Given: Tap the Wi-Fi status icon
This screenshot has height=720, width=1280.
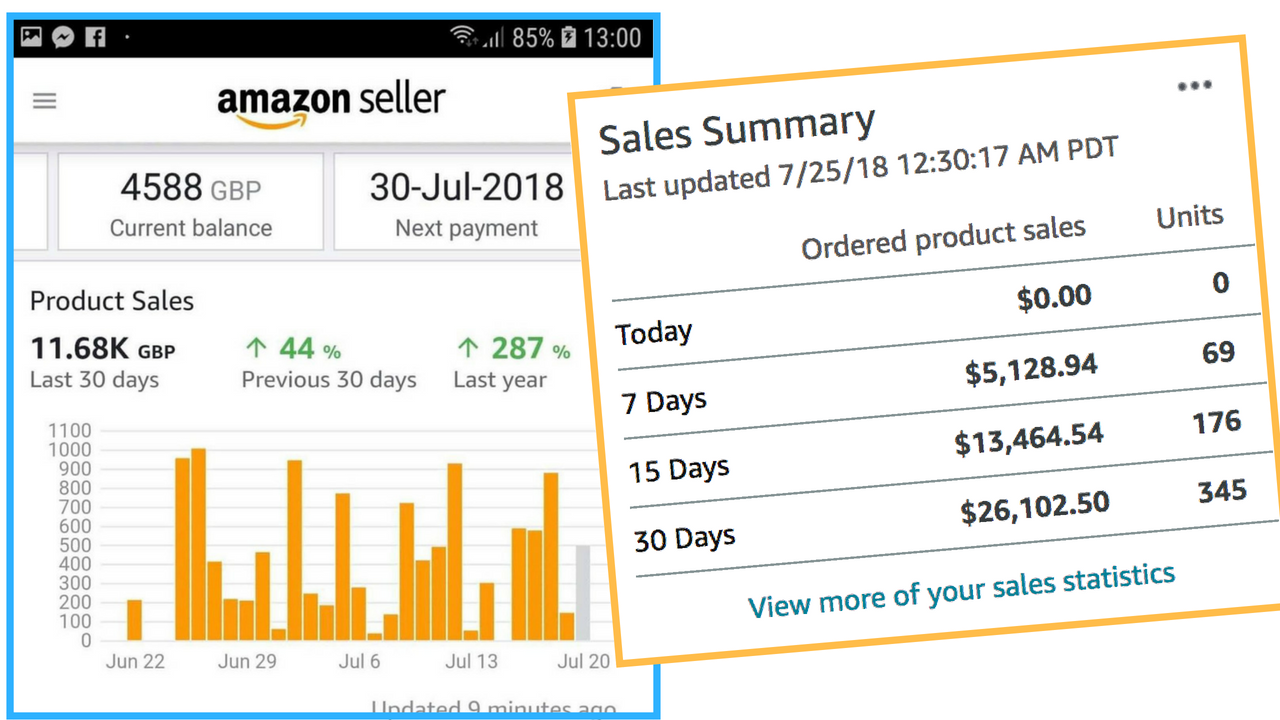Looking at the screenshot, I should (463, 38).
